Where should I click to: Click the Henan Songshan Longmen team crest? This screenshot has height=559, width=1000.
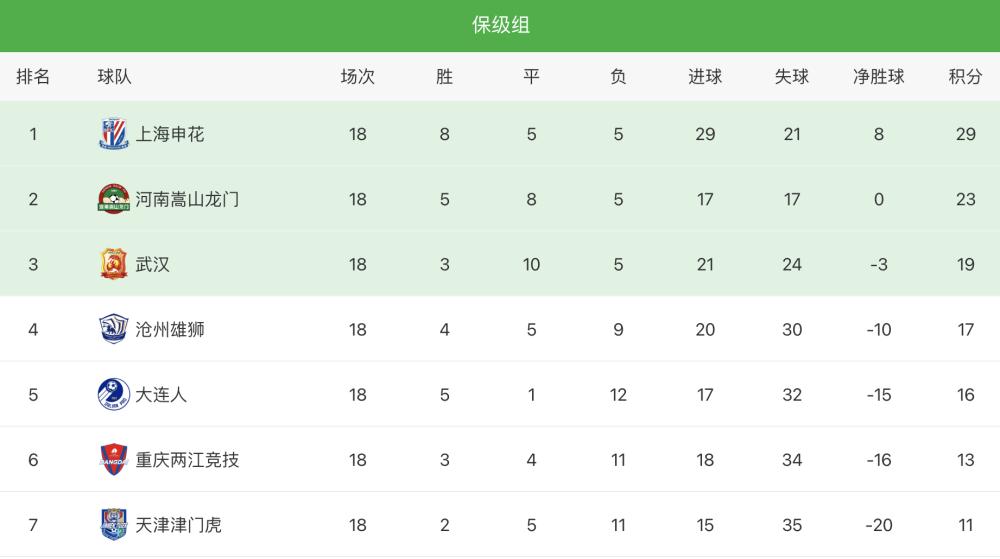pos(114,199)
